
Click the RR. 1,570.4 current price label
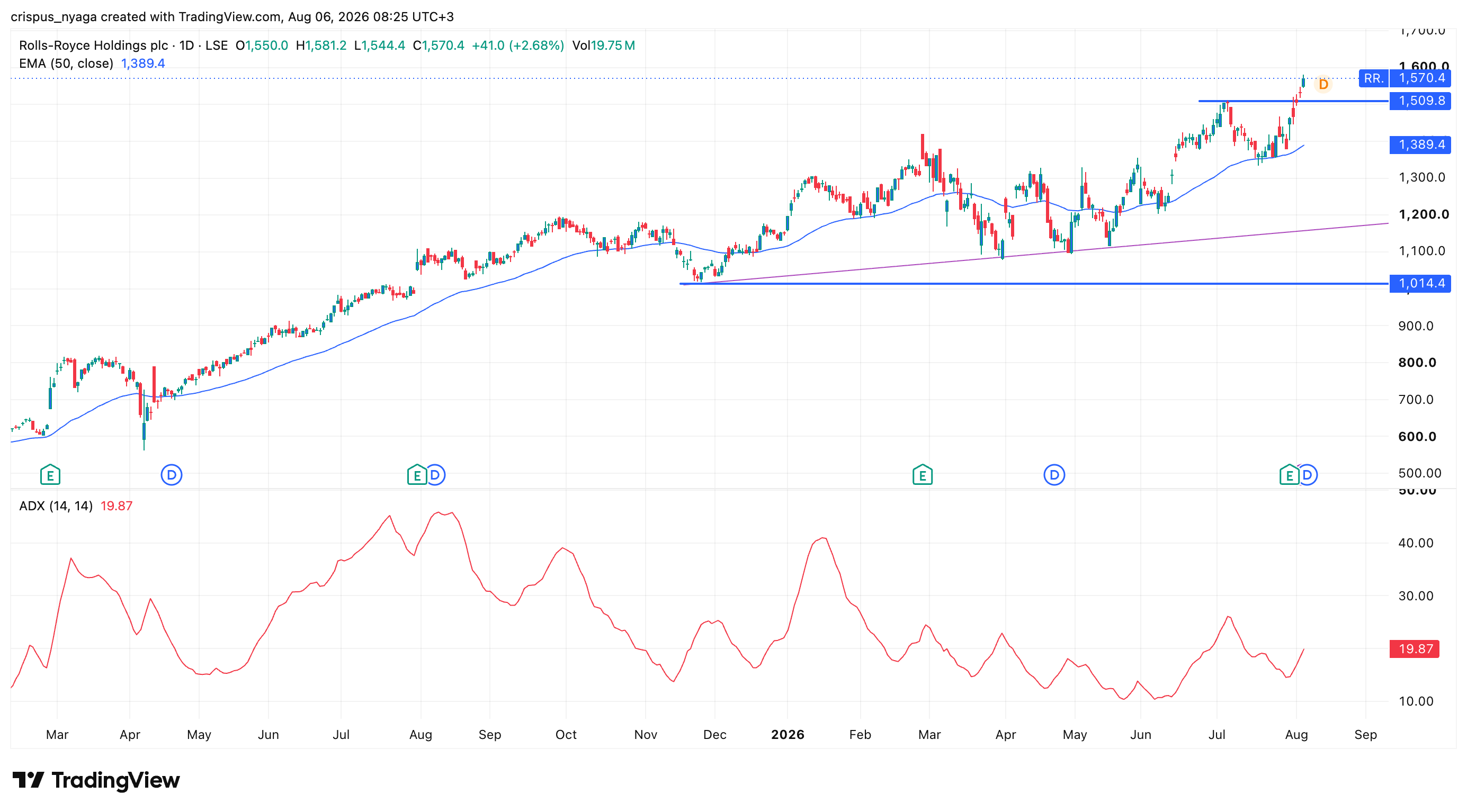(1405, 78)
